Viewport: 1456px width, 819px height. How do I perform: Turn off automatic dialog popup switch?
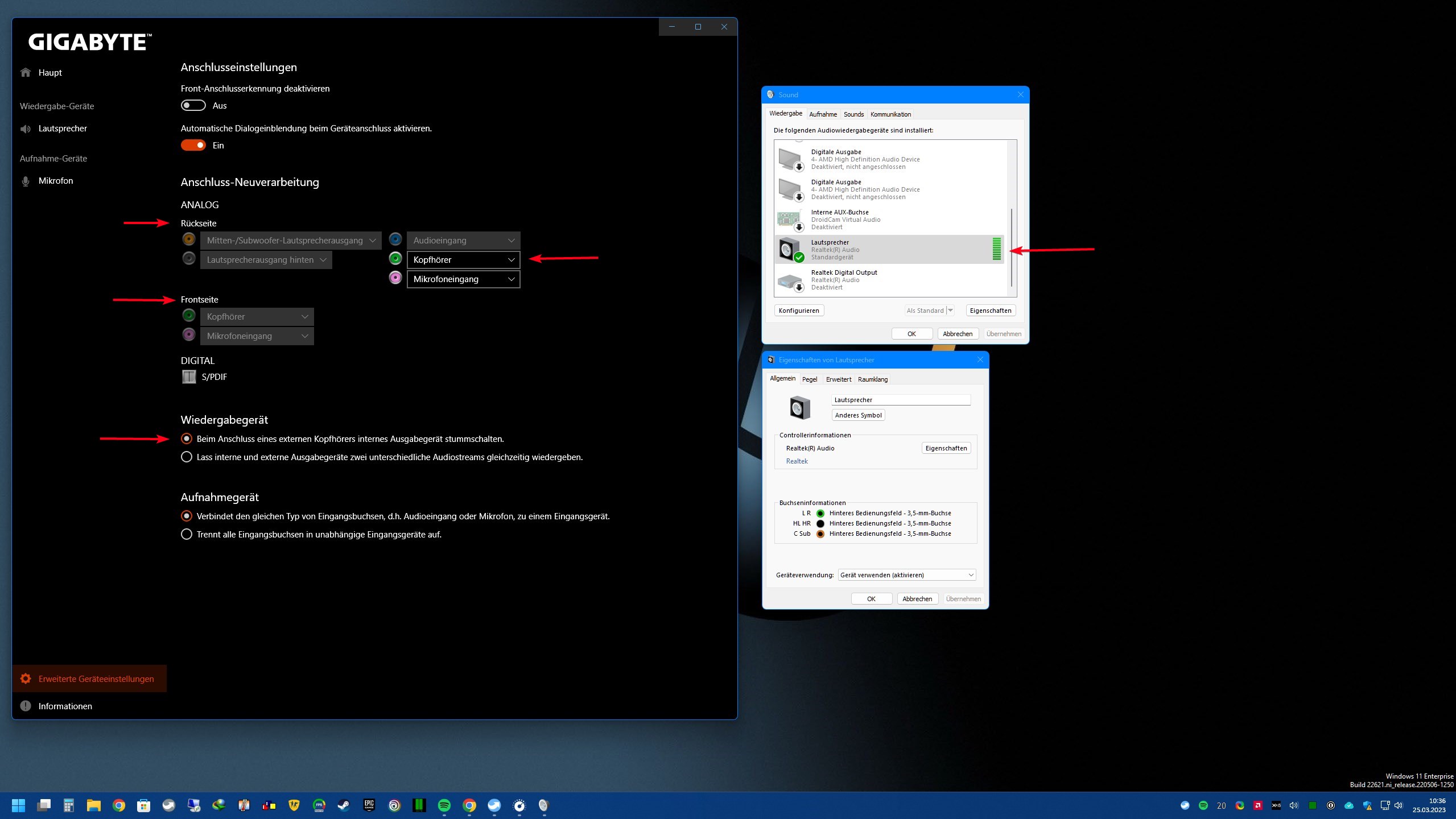click(193, 146)
